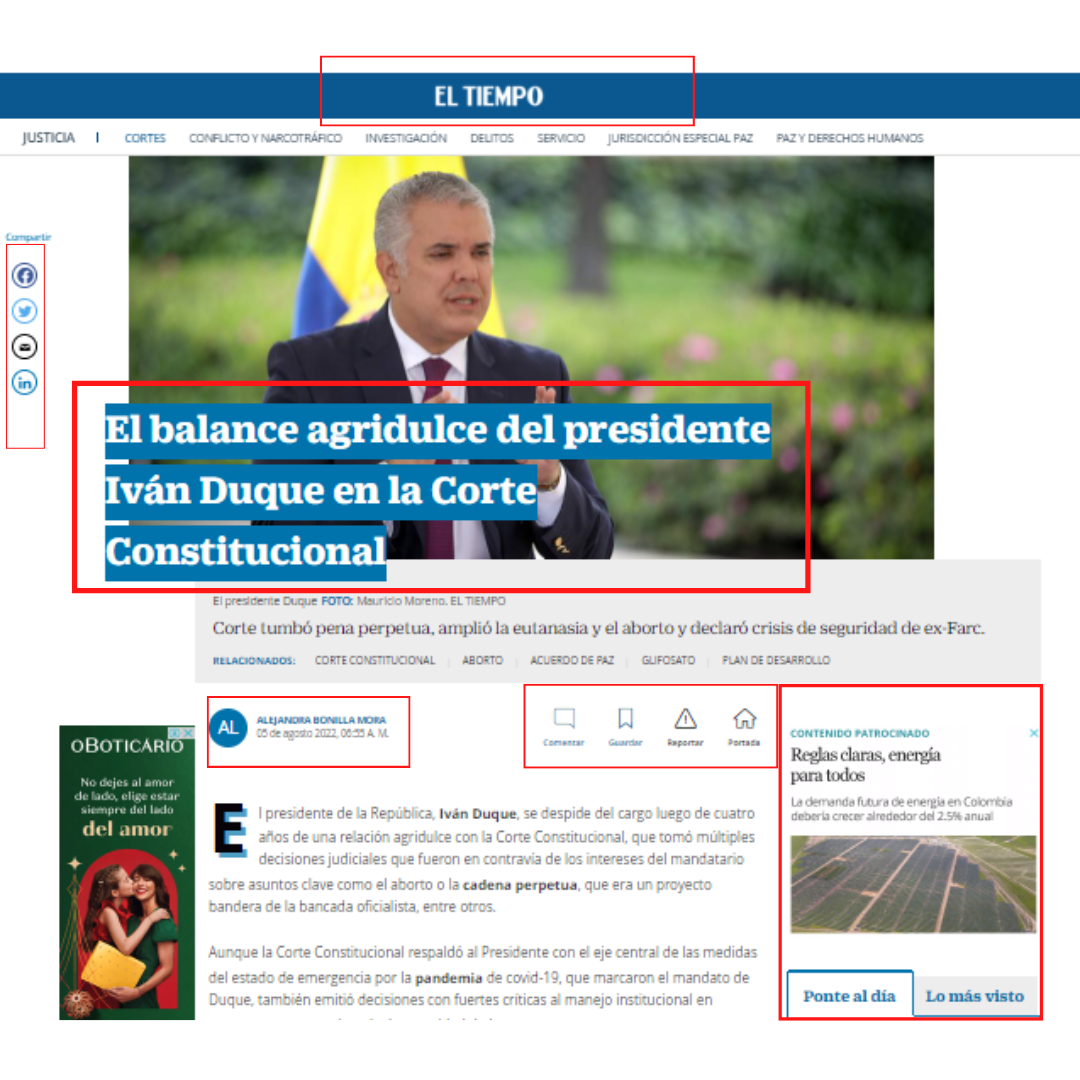Open the CORTES section
The image size is (1080, 1080).
click(145, 138)
